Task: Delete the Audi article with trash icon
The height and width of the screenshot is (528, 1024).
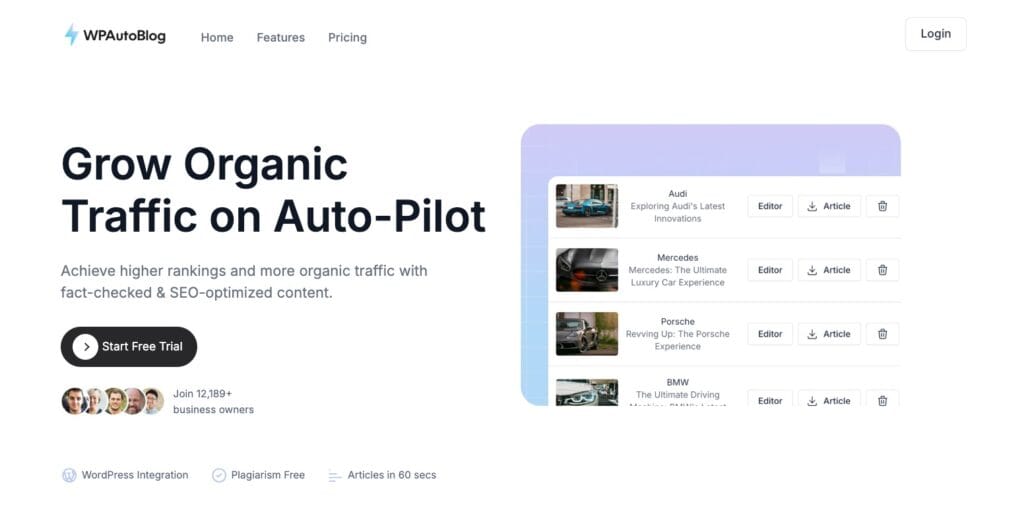Action: point(882,206)
